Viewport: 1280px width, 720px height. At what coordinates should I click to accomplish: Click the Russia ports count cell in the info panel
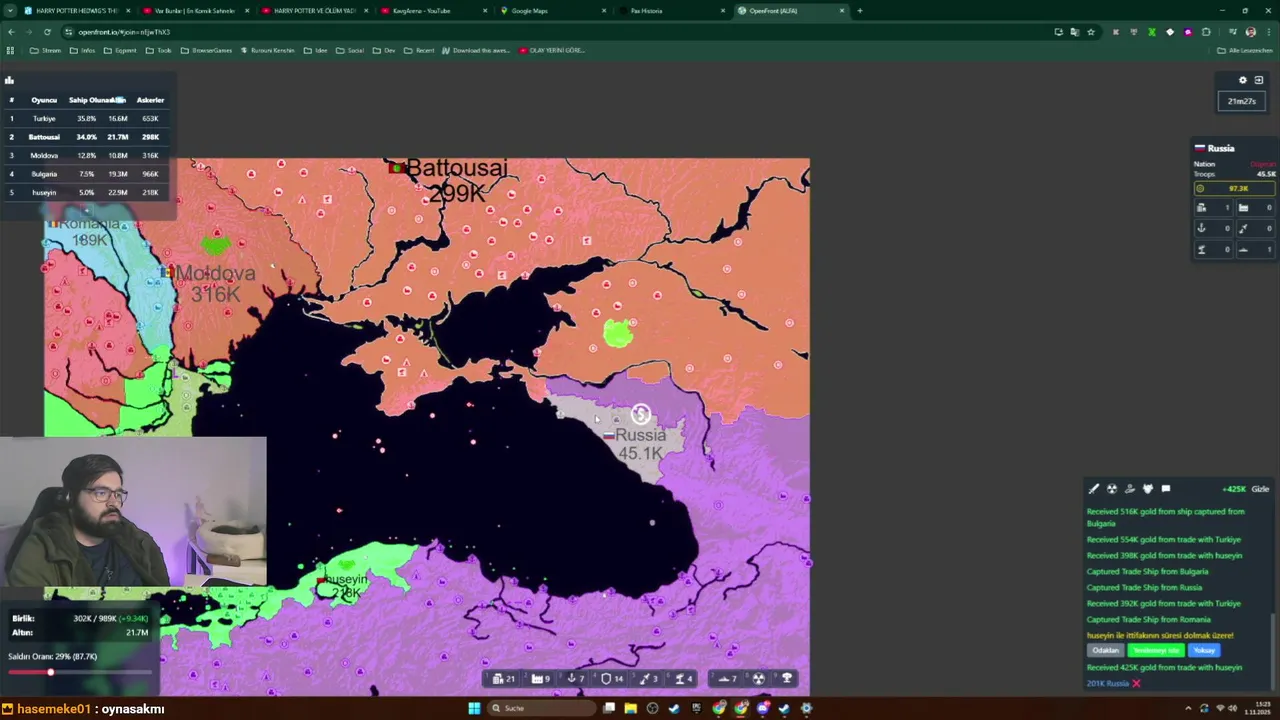click(x=1214, y=229)
